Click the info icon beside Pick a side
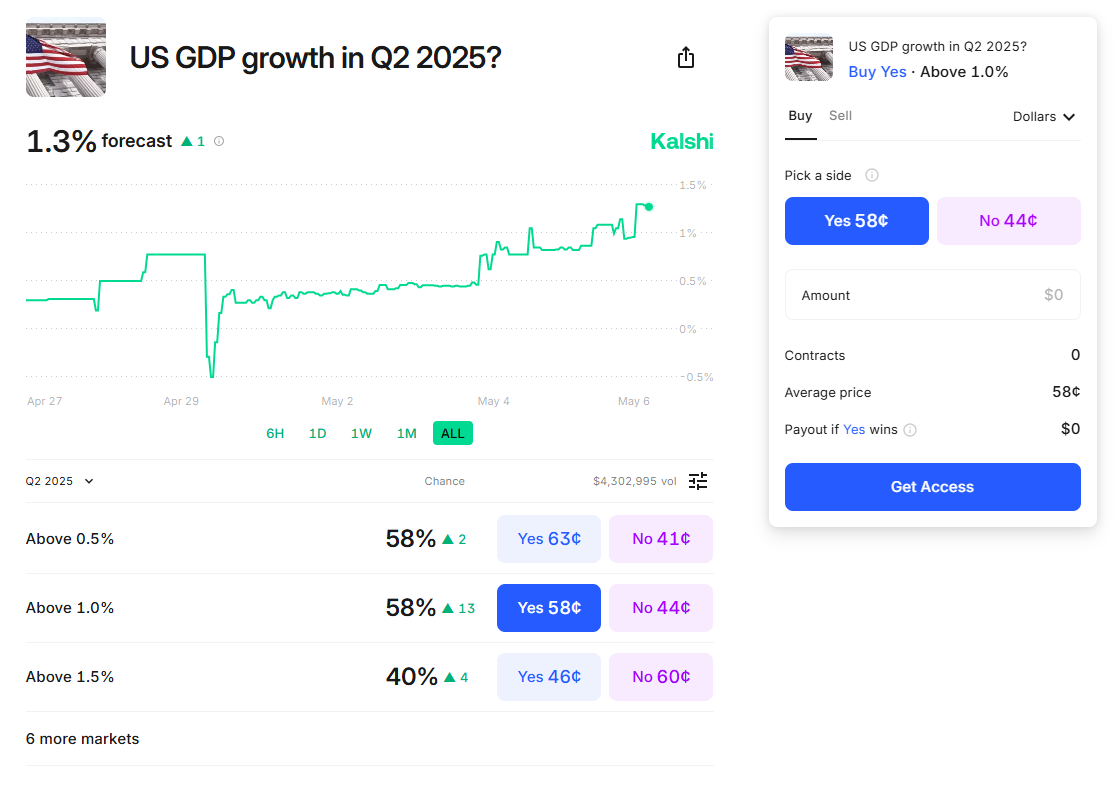 coord(872,175)
